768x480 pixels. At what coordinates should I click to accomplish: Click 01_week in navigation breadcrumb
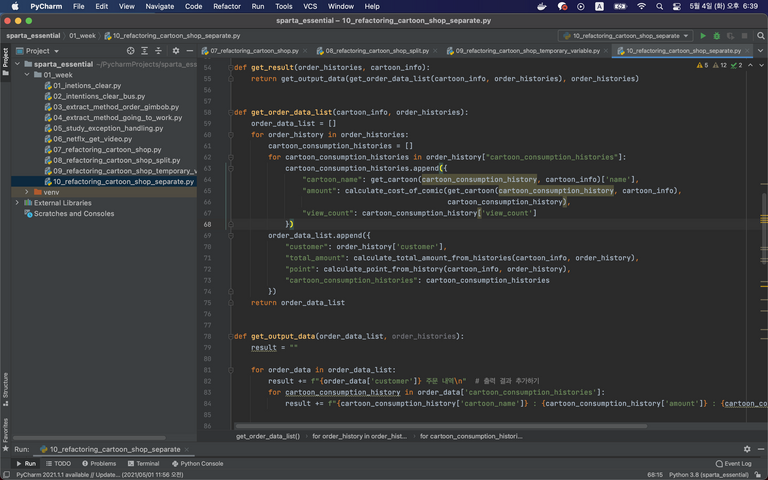click(82, 36)
